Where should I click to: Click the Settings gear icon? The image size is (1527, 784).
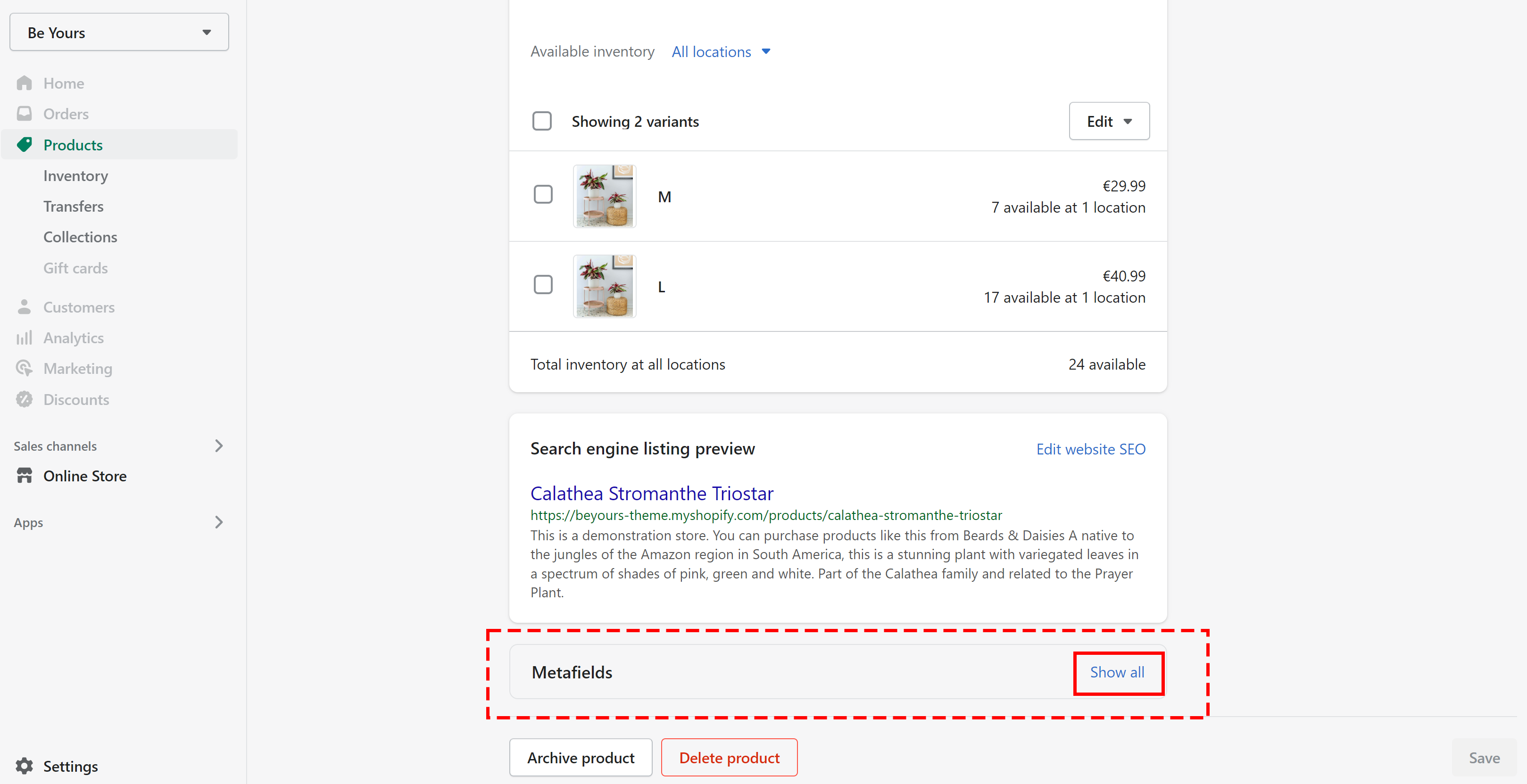(25, 766)
